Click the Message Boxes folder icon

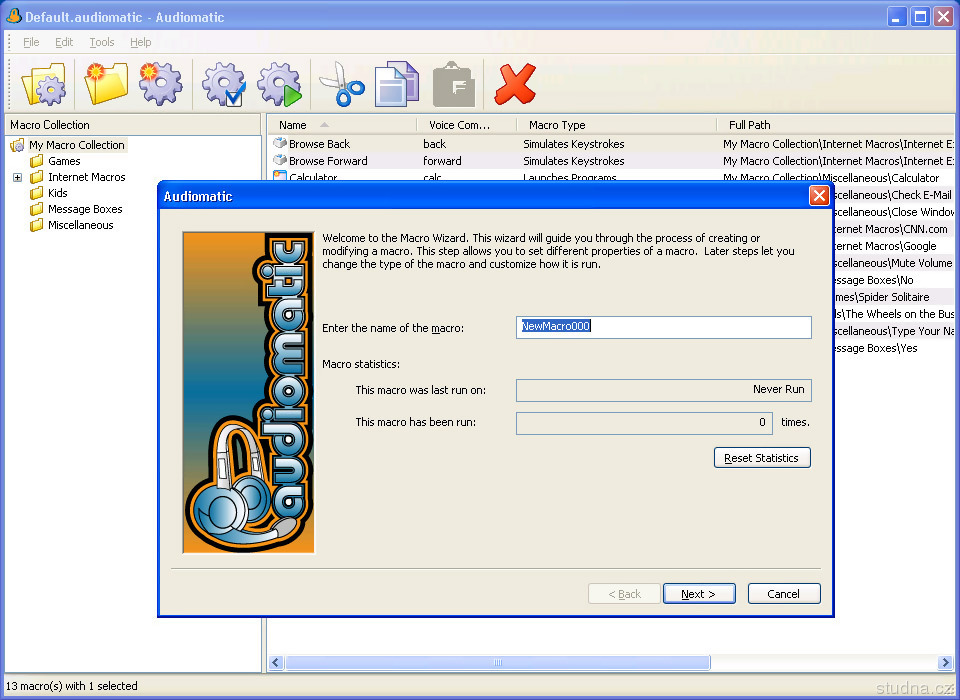pyautogui.click(x=37, y=209)
